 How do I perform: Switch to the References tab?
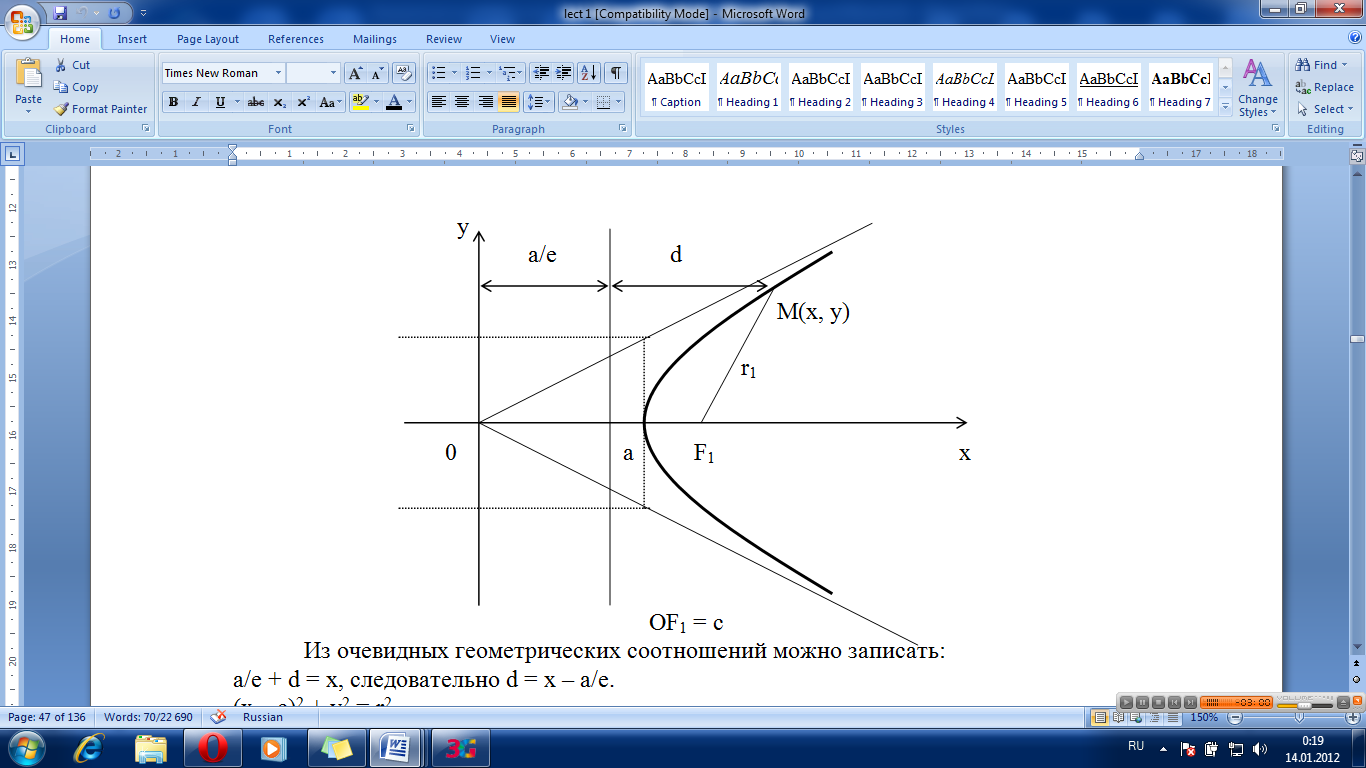(x=296, y=39)
